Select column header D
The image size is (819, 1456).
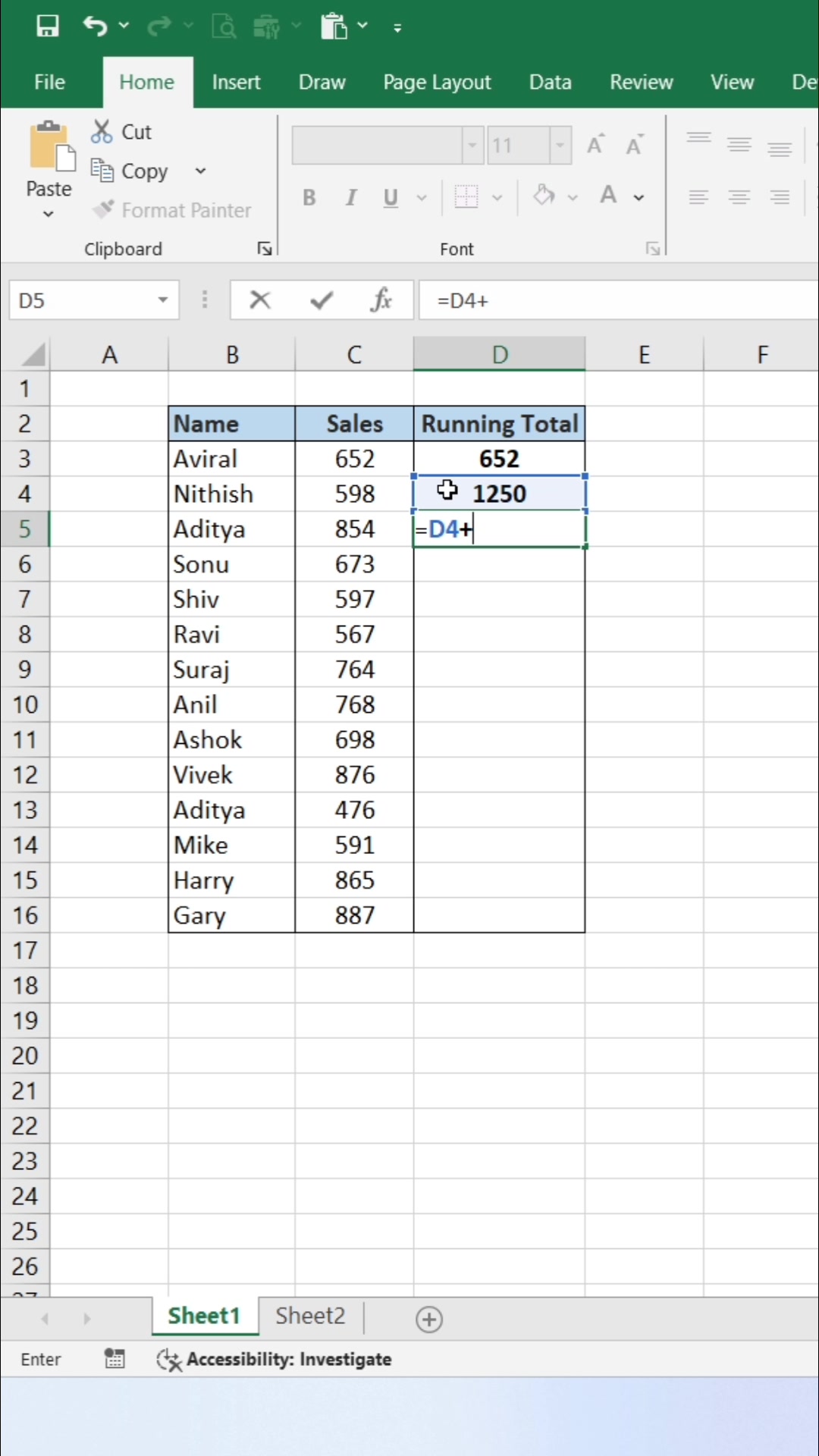(500, 354)
